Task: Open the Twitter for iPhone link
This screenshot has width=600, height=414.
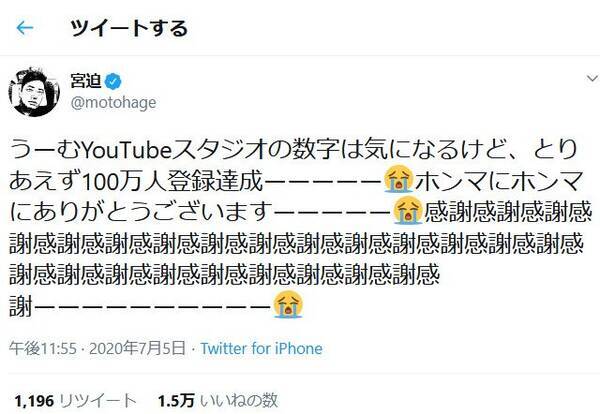Action: [x=261, y=349]
